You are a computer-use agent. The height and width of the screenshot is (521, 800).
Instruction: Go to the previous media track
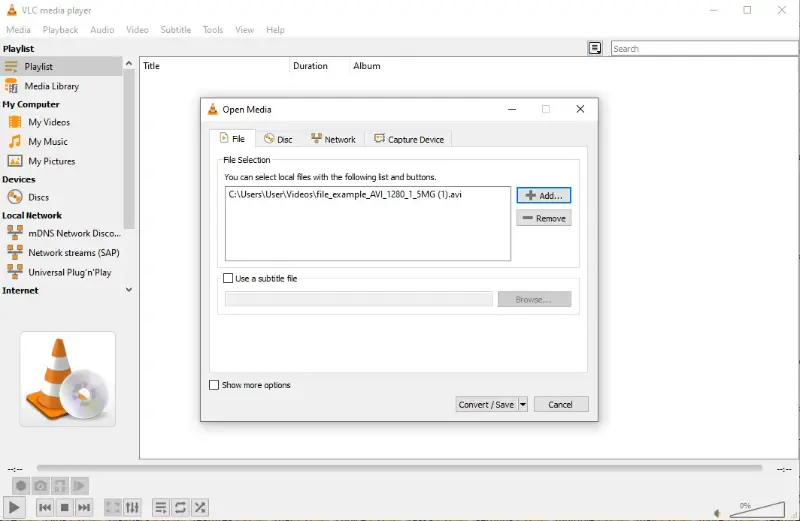45,508
